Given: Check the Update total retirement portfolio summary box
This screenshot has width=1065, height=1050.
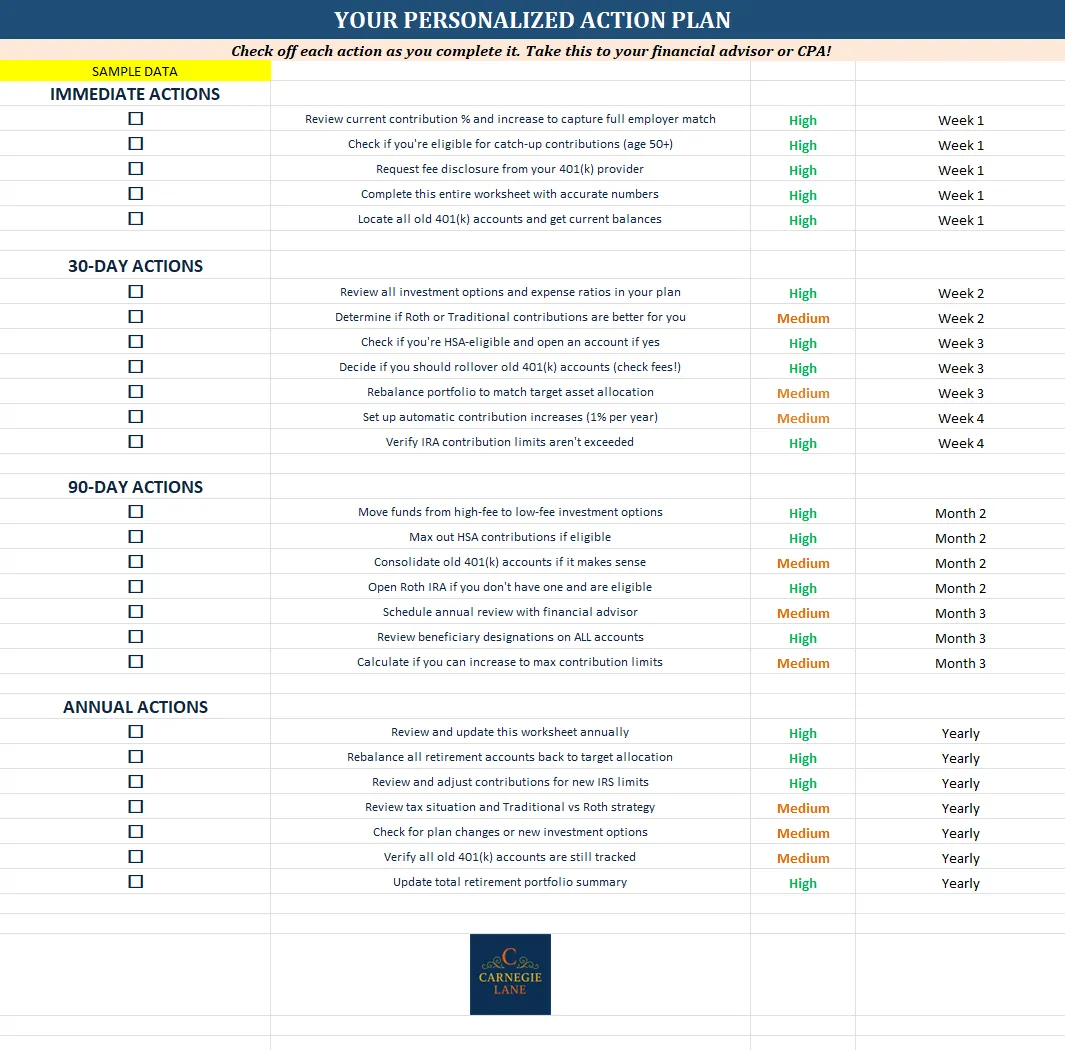Looking at the screenshot, I should (136, 882).
